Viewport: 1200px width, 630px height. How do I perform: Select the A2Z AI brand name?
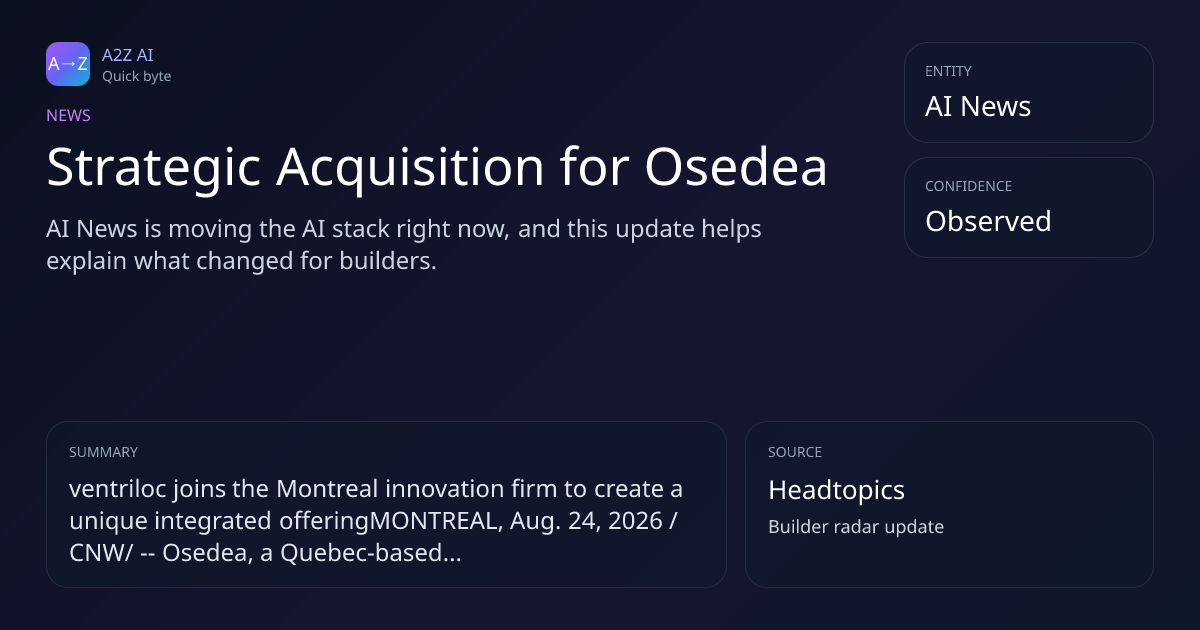127,55
